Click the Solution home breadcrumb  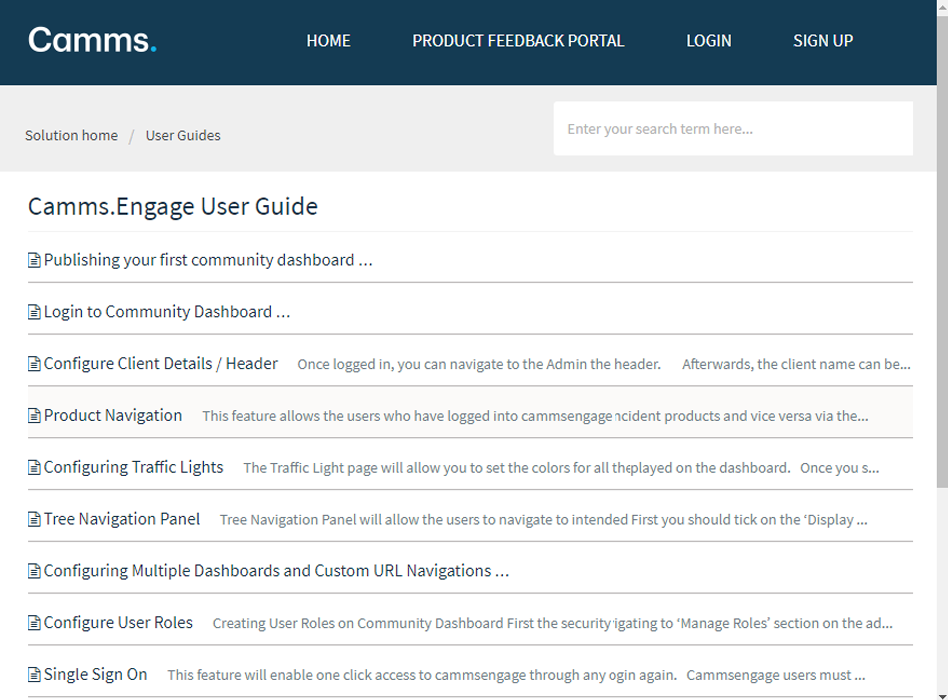click(x=71, y=135)
